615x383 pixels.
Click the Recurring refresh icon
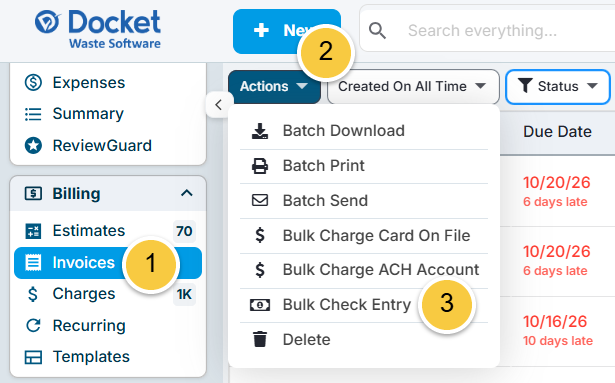[33, 325]
